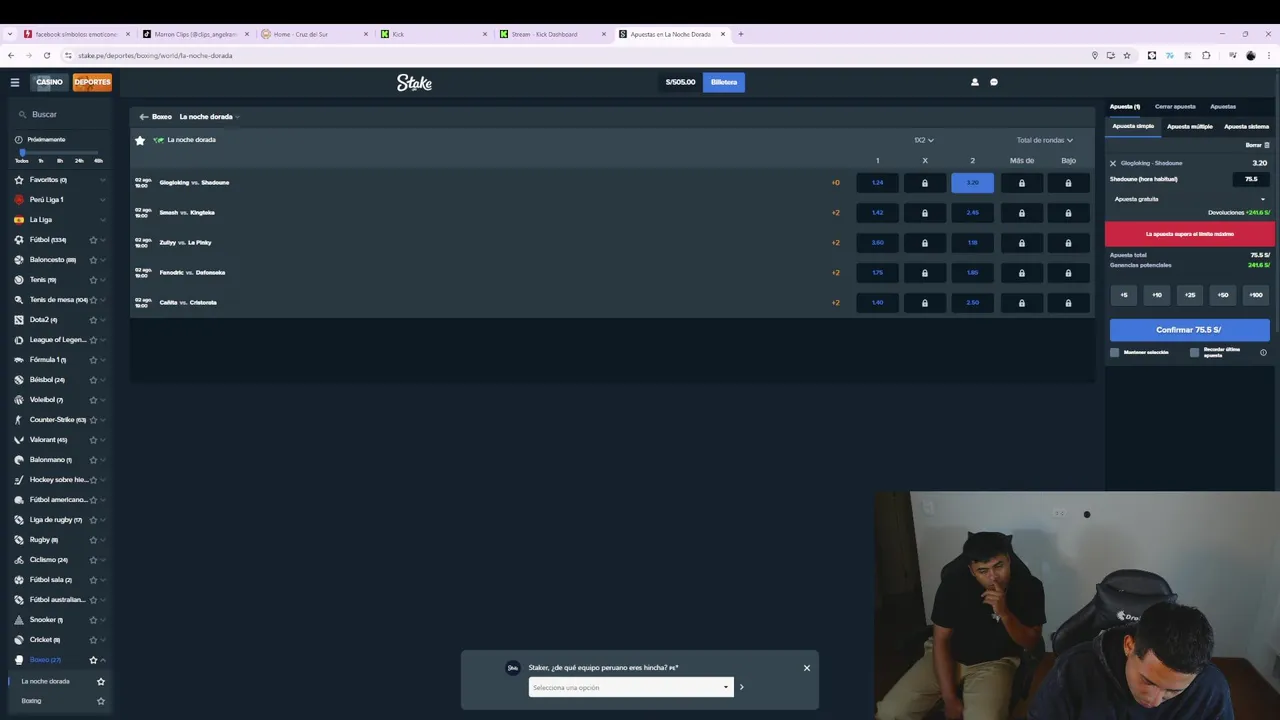The width and height of the screenshot is (1280, 720).
Task: Toggle star for Boxing sidebar item
Action: point(101,701)
